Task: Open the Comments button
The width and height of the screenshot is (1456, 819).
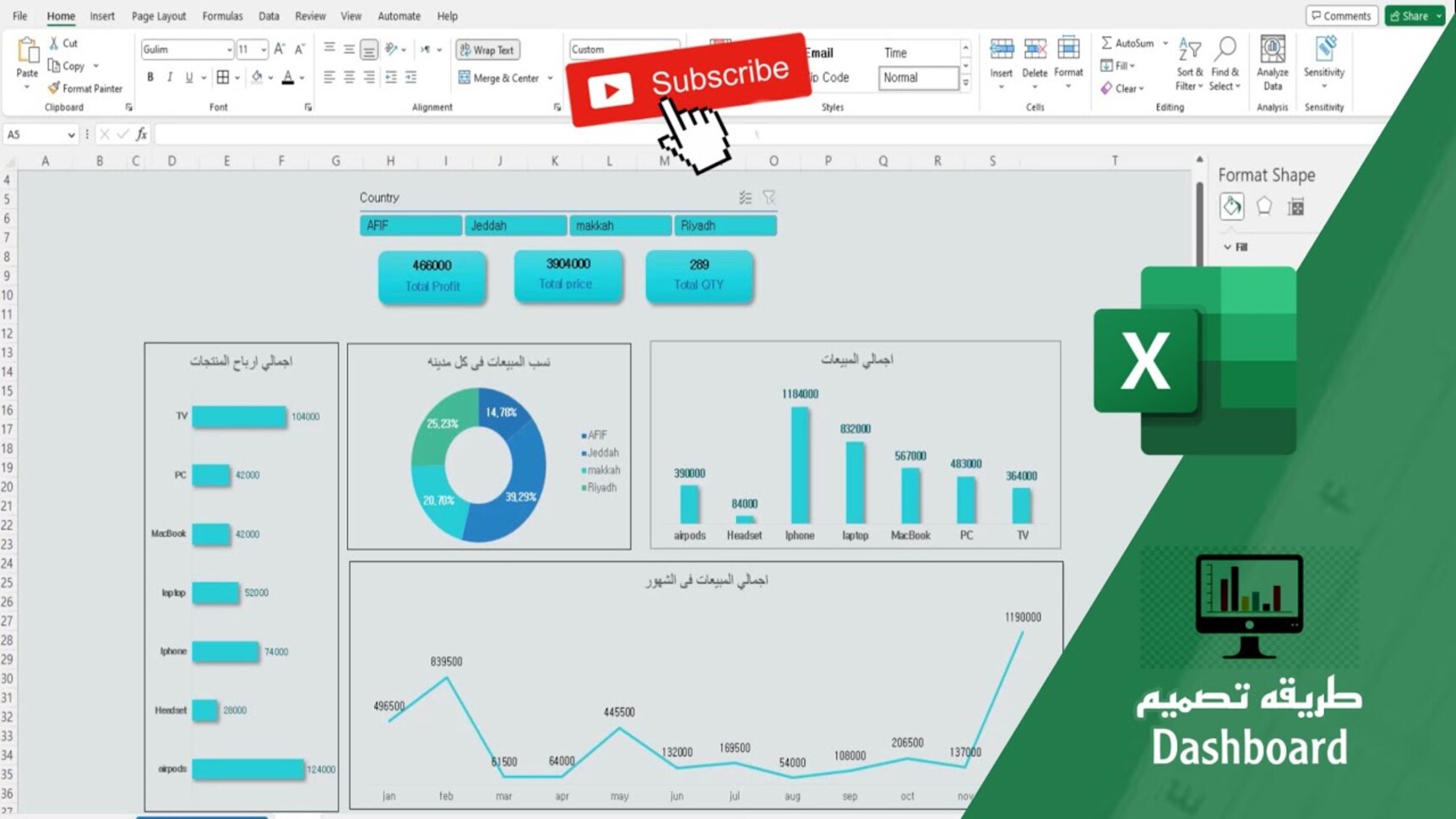Action: click(1341, 16)
